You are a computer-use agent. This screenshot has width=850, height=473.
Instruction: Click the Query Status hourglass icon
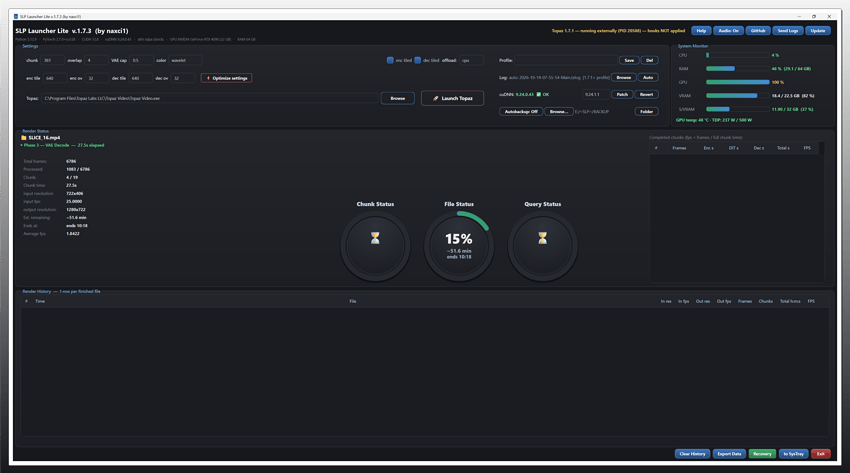click(x=542, y=238)
